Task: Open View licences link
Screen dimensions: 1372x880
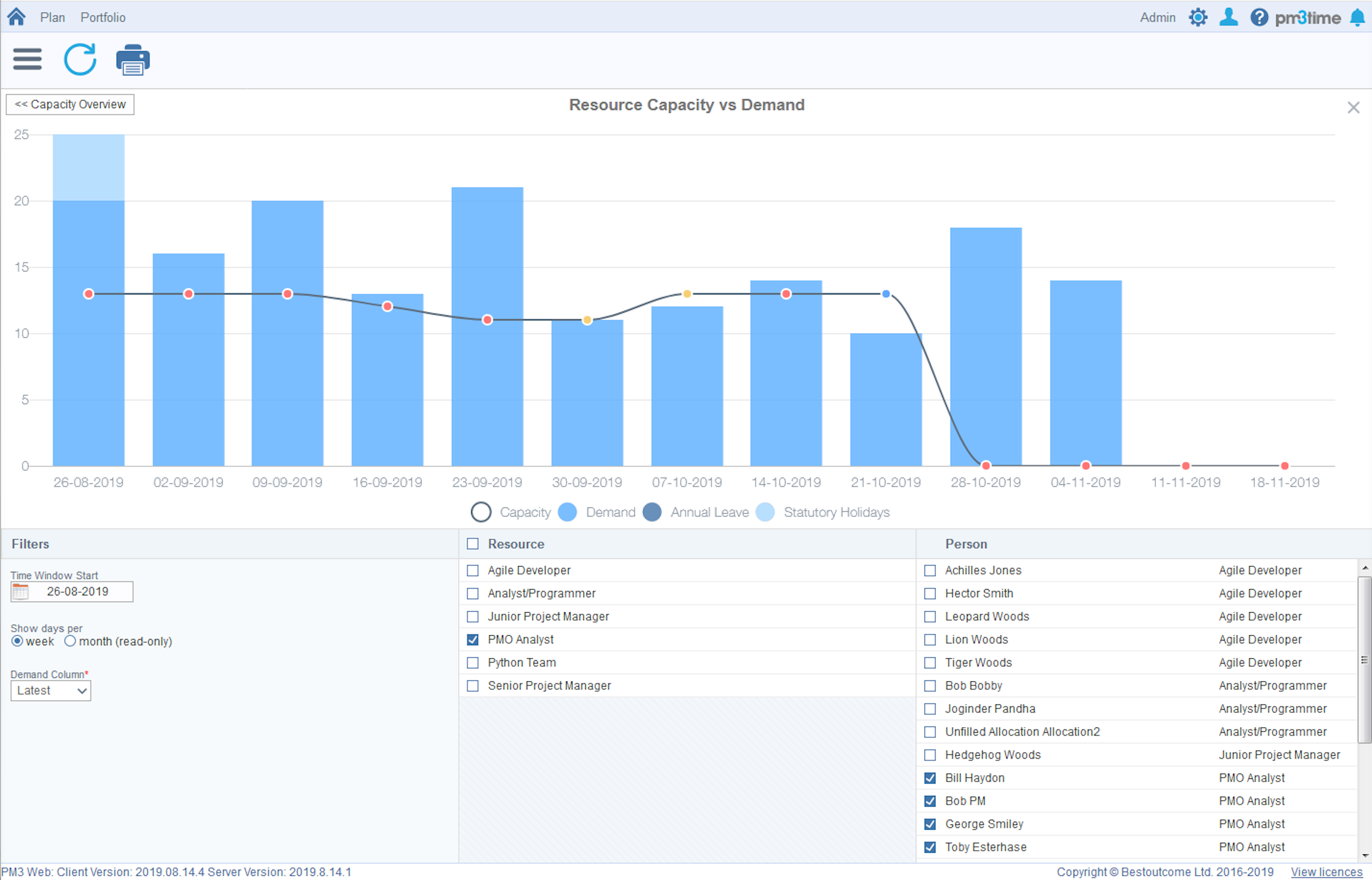Action: (1326, 872)
